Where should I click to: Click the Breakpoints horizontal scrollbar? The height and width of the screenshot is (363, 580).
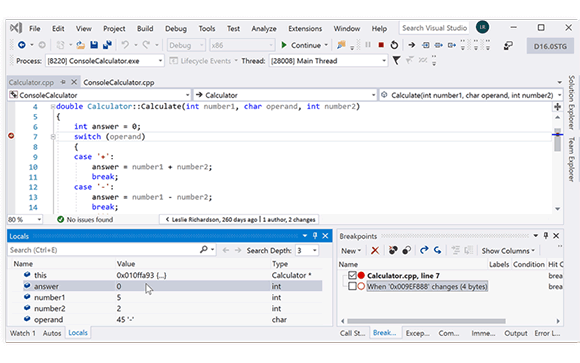coord(426,321)
